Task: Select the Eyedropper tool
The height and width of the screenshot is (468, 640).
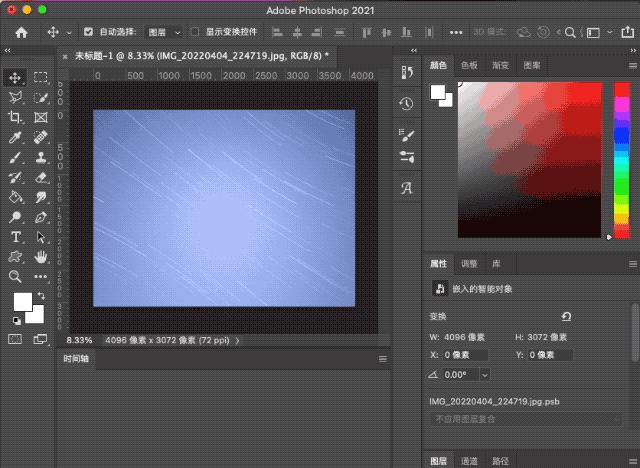Action: (x=15, y=137)
